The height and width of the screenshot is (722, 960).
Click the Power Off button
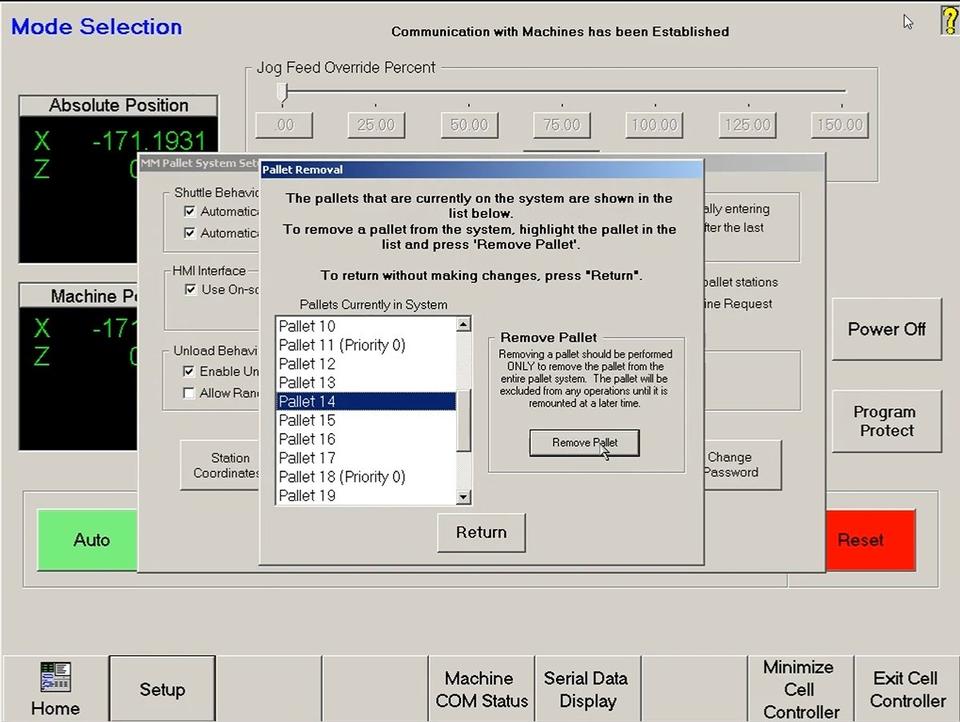pyautogui.click(x=887, y=329)
